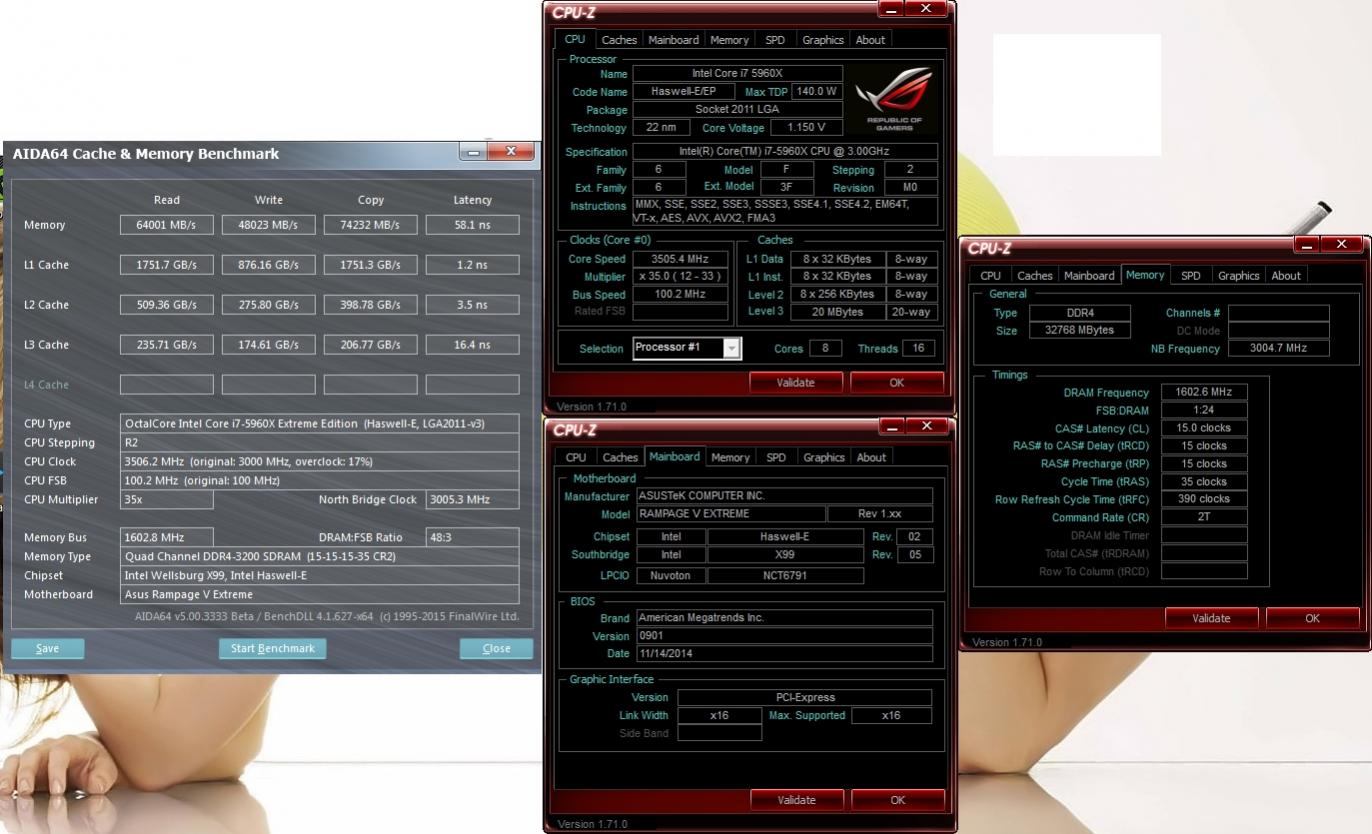Switch to CPU tab in CPU-Z memory window
The width and height of the screenshot is (1372, 834).
point(990,276)
